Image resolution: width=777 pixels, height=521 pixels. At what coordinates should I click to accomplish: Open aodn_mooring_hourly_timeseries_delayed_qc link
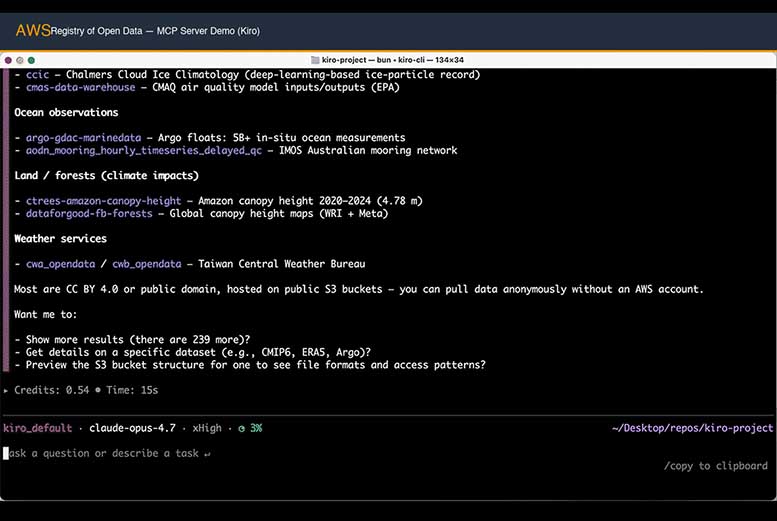click(144, 150)
